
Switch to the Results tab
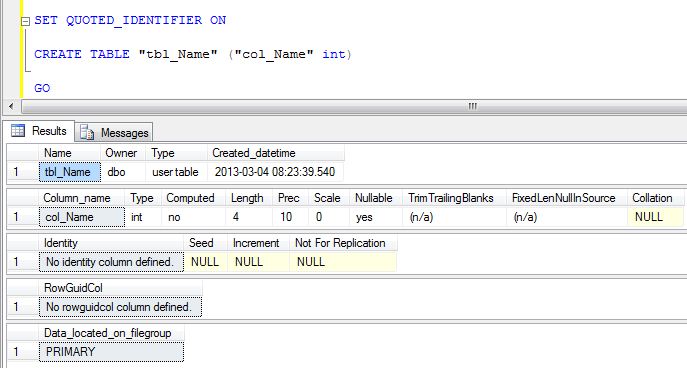coord(39,131)
